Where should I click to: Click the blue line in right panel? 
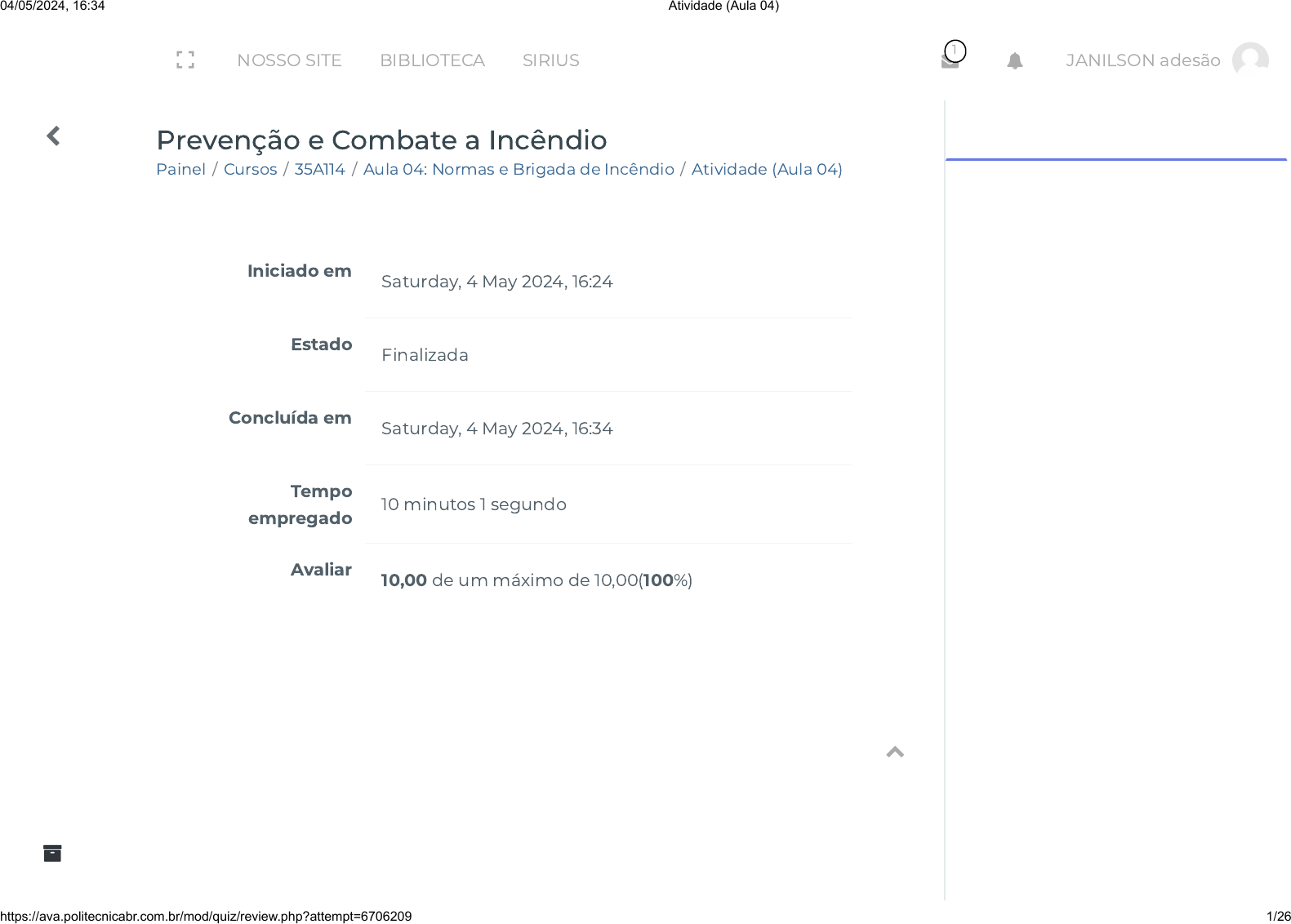[1115, 159]
